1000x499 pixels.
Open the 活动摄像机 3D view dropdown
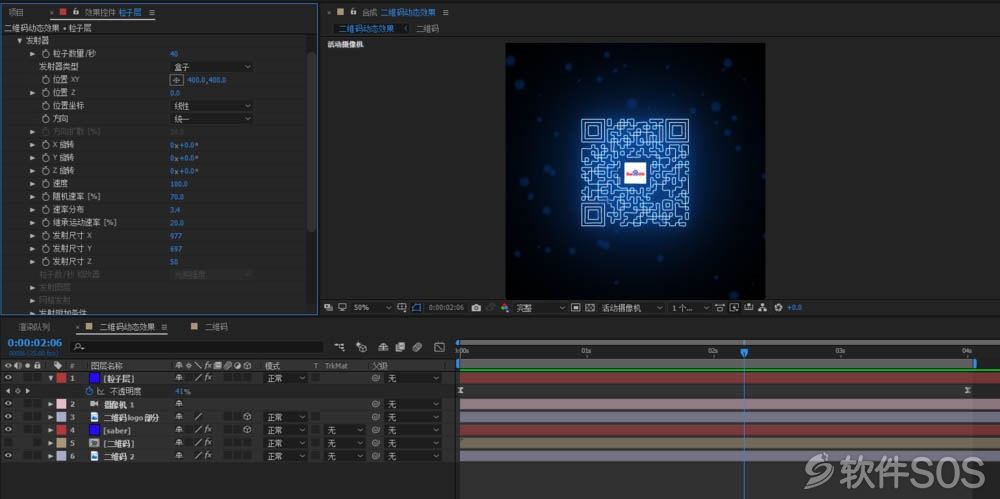click(631, 308)
